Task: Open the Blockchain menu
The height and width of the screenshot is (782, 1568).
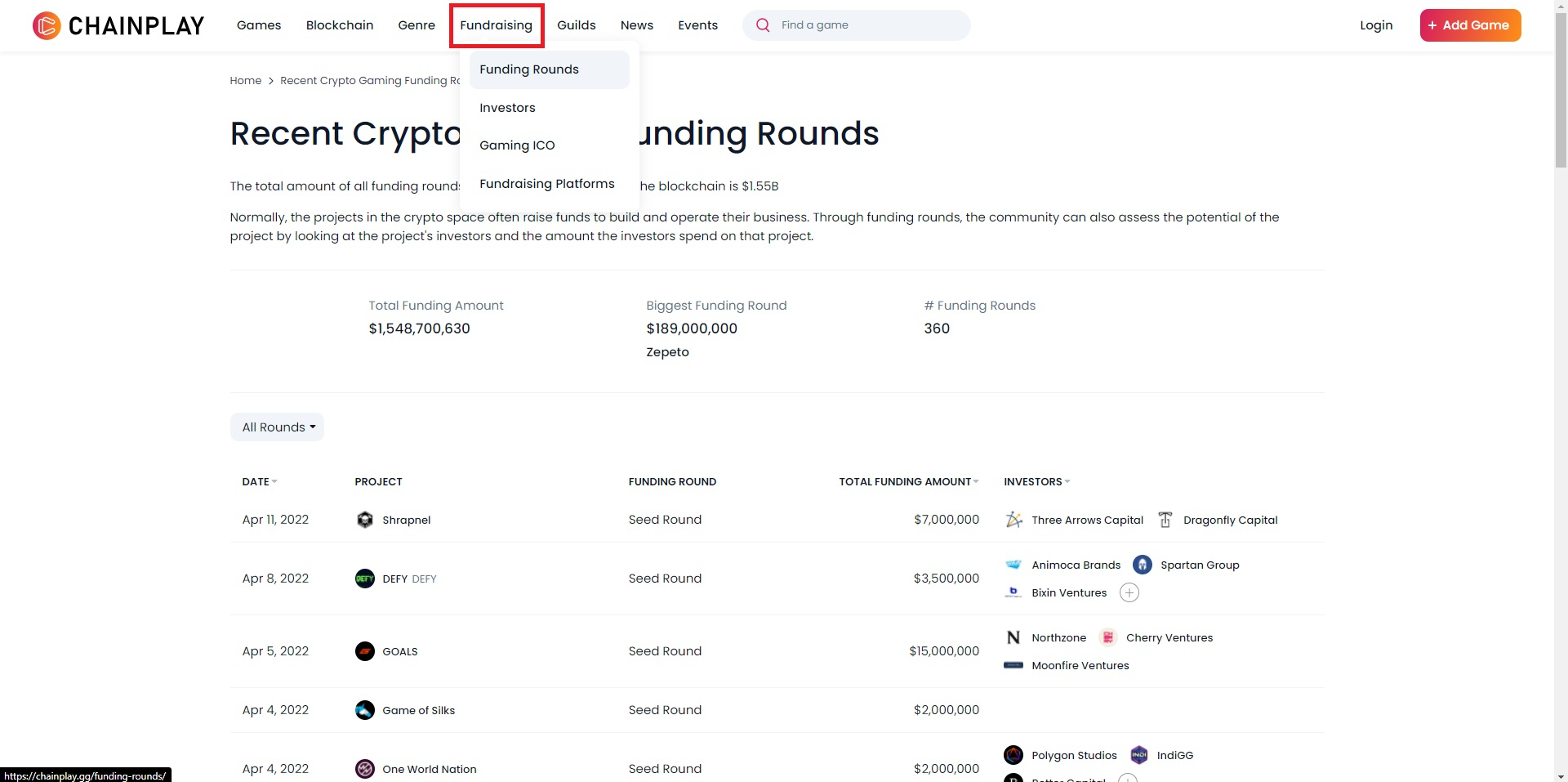Action: [340, 25]
